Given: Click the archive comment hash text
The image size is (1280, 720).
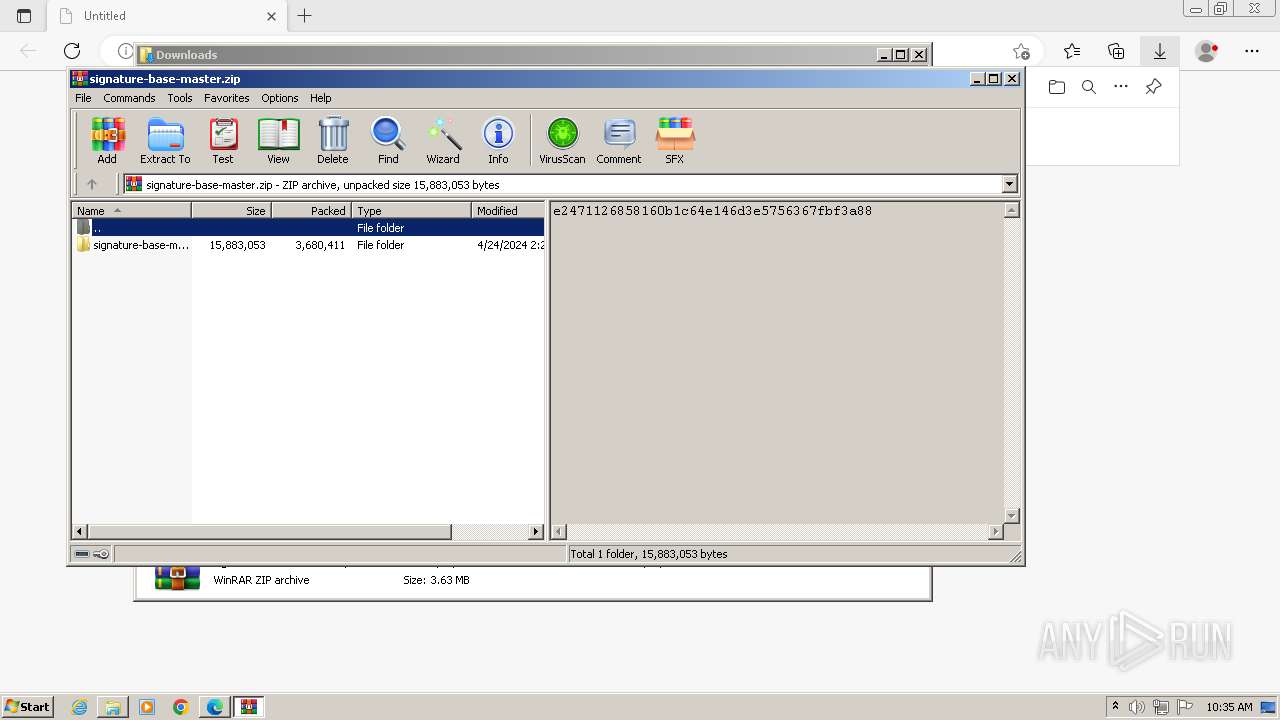Looking at the screenshot, I should coord(712,211).
